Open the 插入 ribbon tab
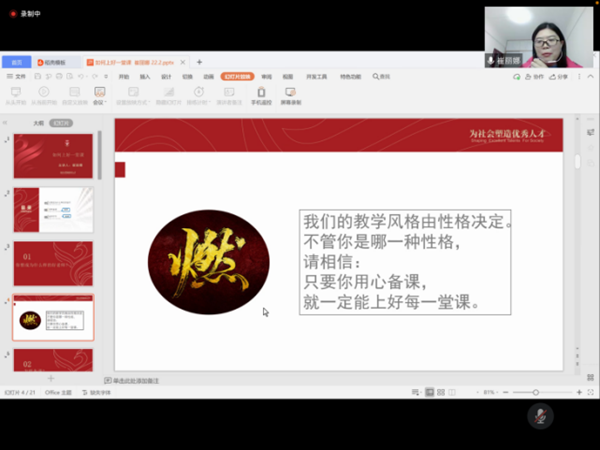 pyautogui.click(x=145, y=76)
